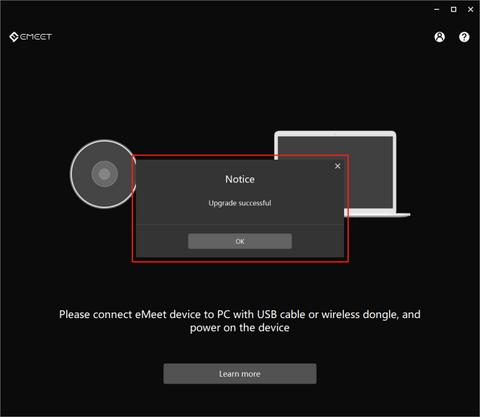
Task: Click the help question mark icon
Action: (464, 37)
